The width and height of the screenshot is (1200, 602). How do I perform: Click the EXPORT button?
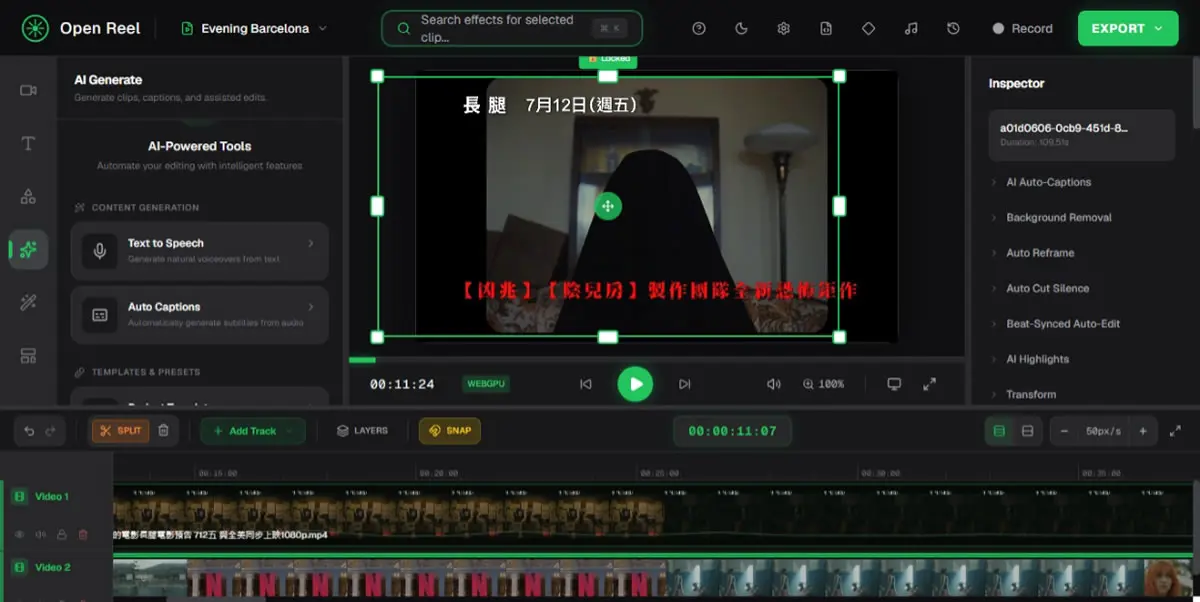pyautogui.click(x=1127, y=28)
